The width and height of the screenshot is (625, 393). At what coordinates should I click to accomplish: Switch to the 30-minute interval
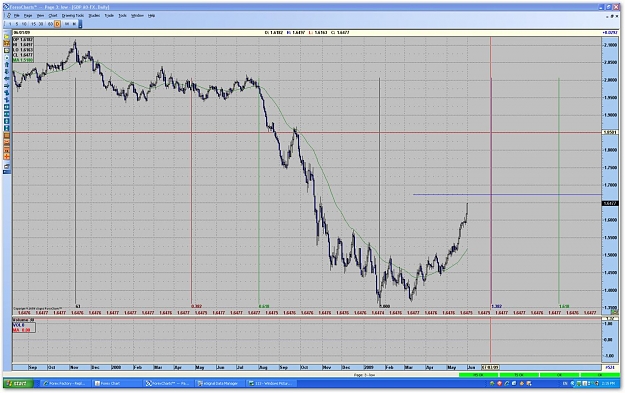coord(41,24)
